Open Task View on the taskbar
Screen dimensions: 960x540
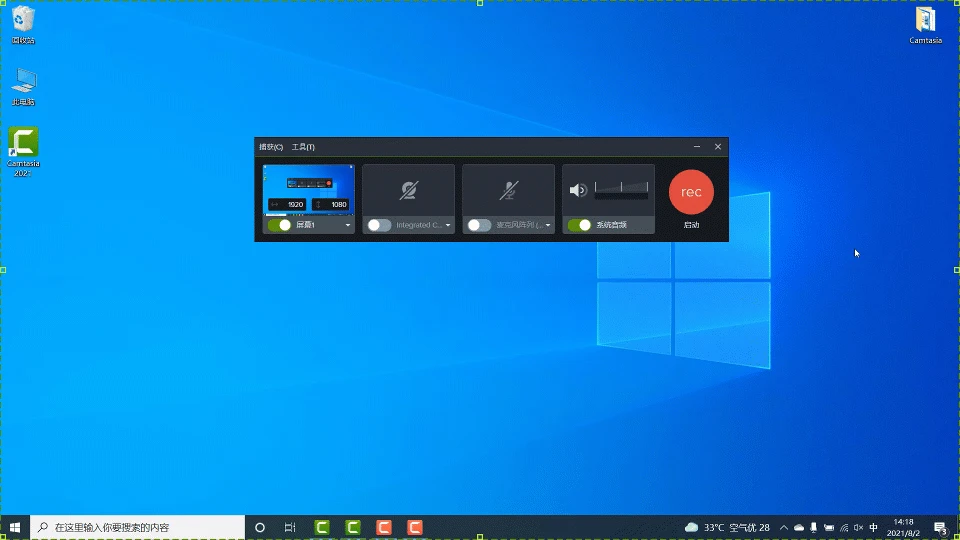click(290, 527)
